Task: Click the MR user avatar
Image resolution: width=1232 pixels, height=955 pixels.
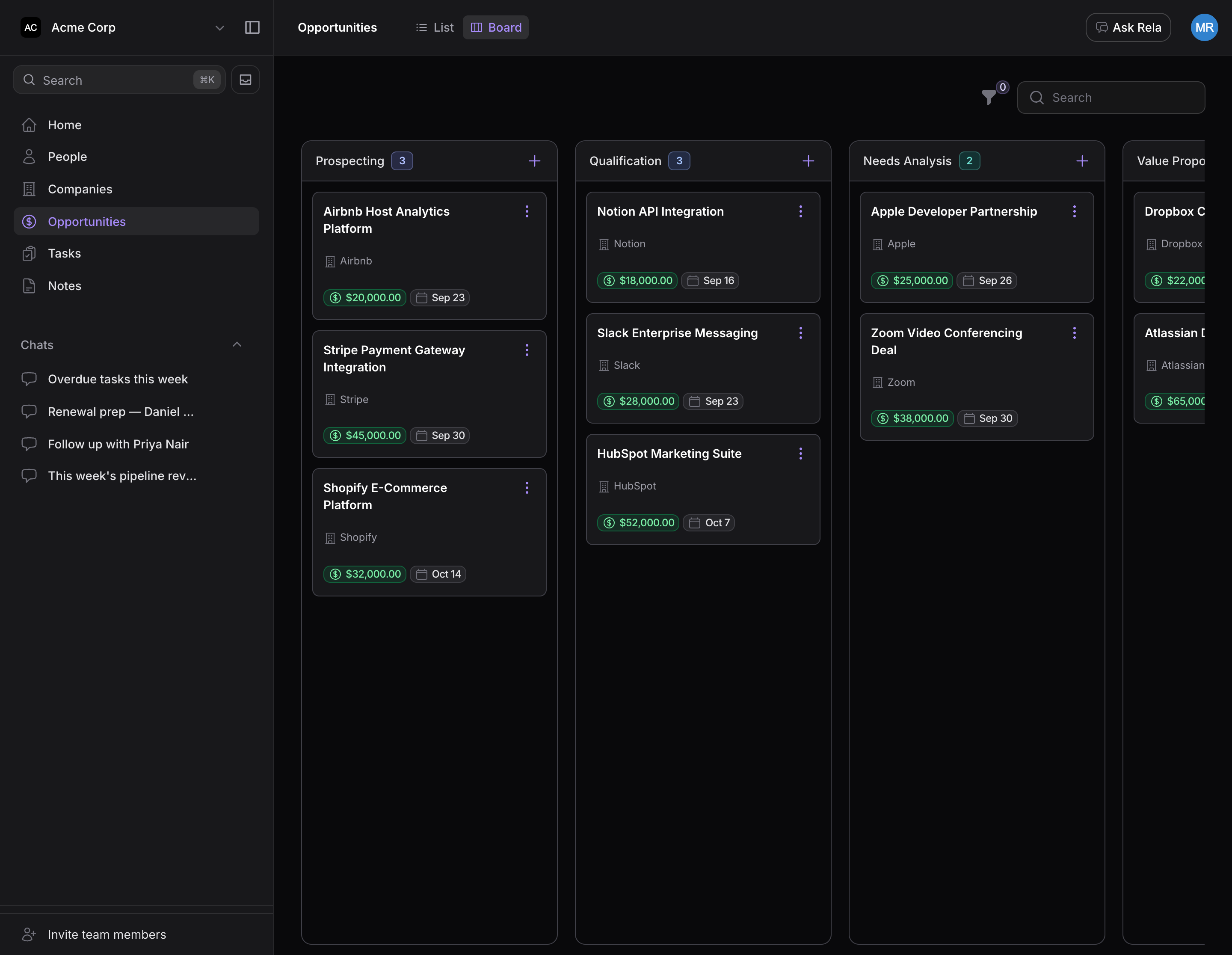Action: 1204,27
